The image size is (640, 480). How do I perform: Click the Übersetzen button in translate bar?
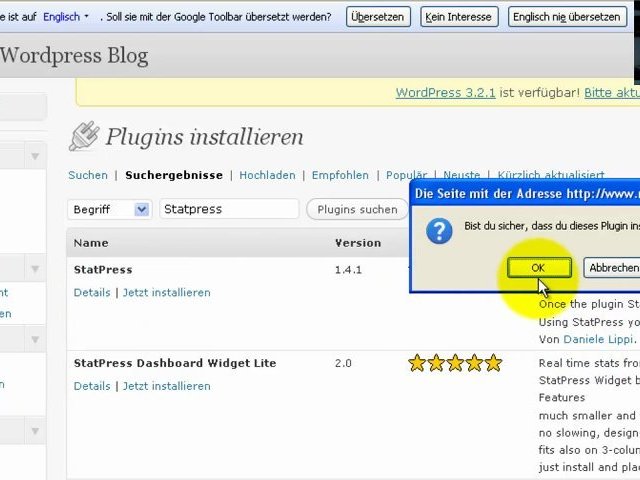[x=378, y=17]
